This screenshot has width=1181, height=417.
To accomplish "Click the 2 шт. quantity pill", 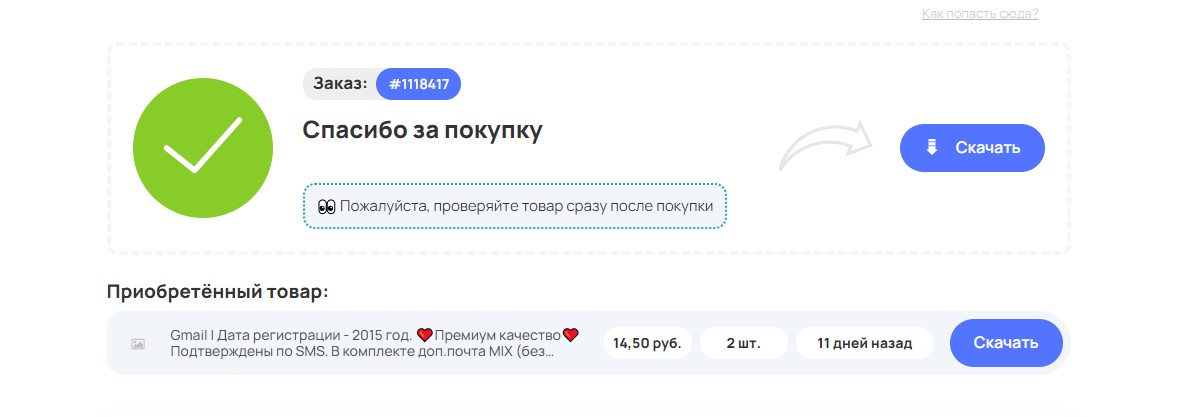I will point(743,343).
